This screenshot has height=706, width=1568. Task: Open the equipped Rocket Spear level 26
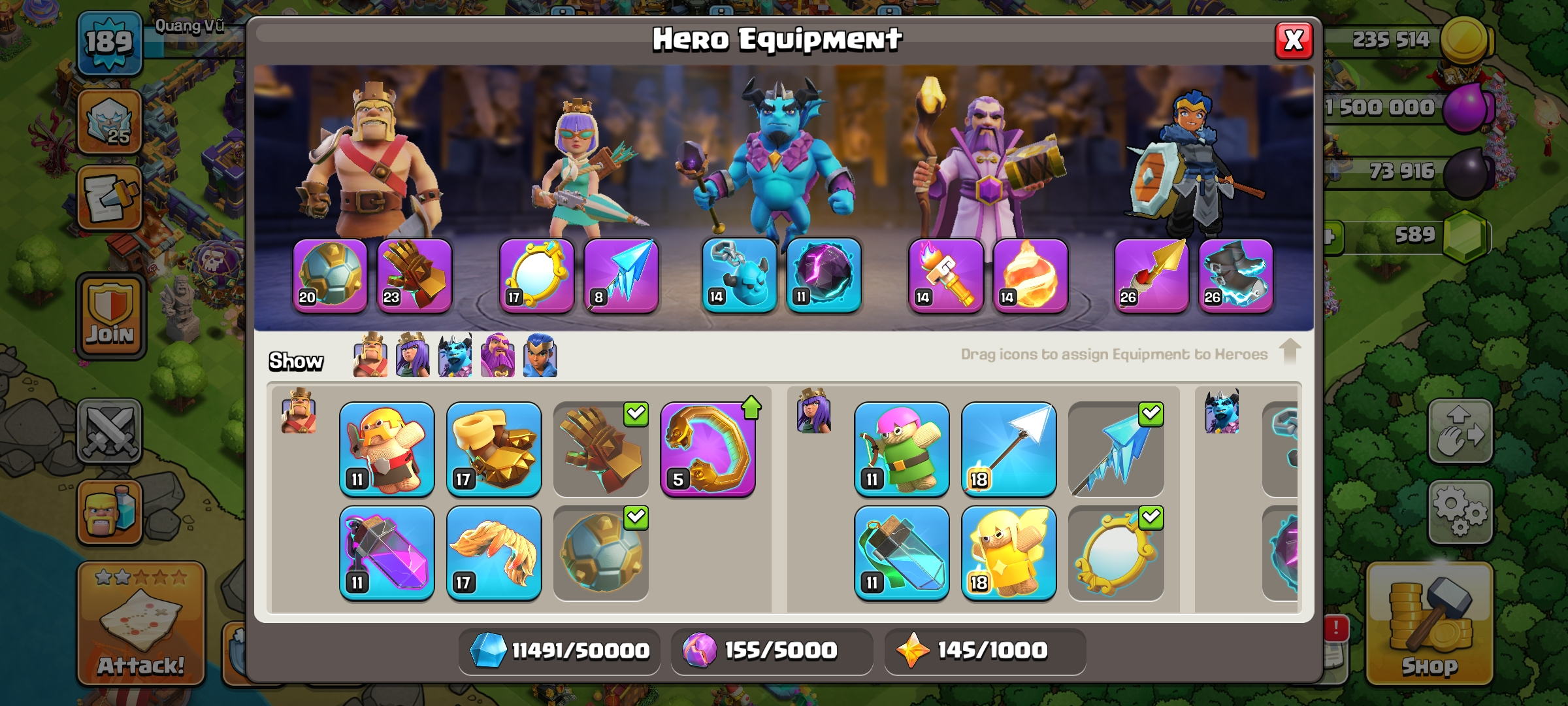[1152, 276]
